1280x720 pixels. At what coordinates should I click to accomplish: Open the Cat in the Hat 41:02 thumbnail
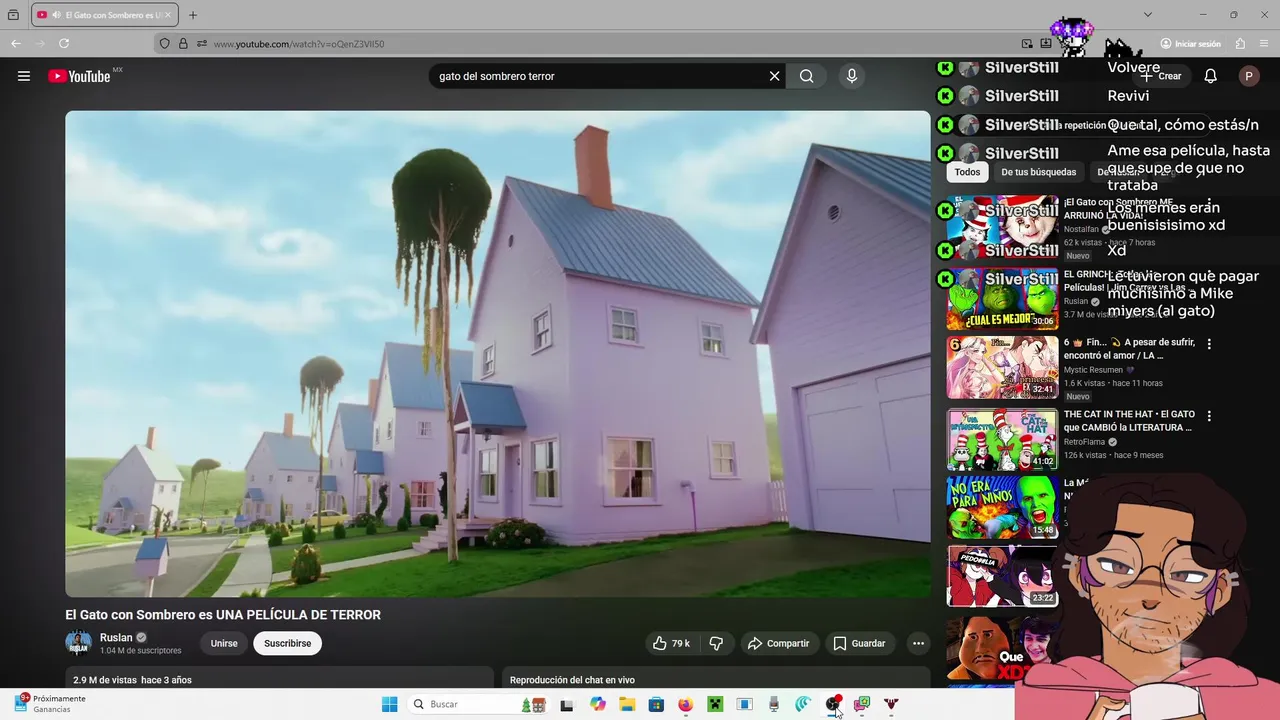pyautogui.click(x=1002, y=440)
